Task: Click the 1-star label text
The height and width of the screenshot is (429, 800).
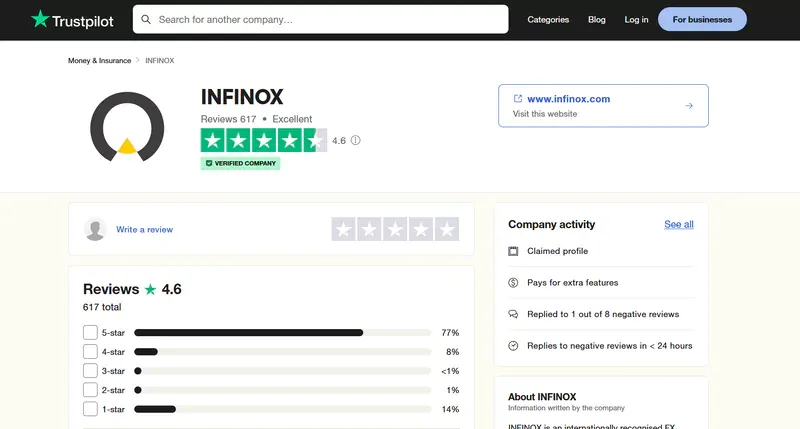Action: [113, 409]
